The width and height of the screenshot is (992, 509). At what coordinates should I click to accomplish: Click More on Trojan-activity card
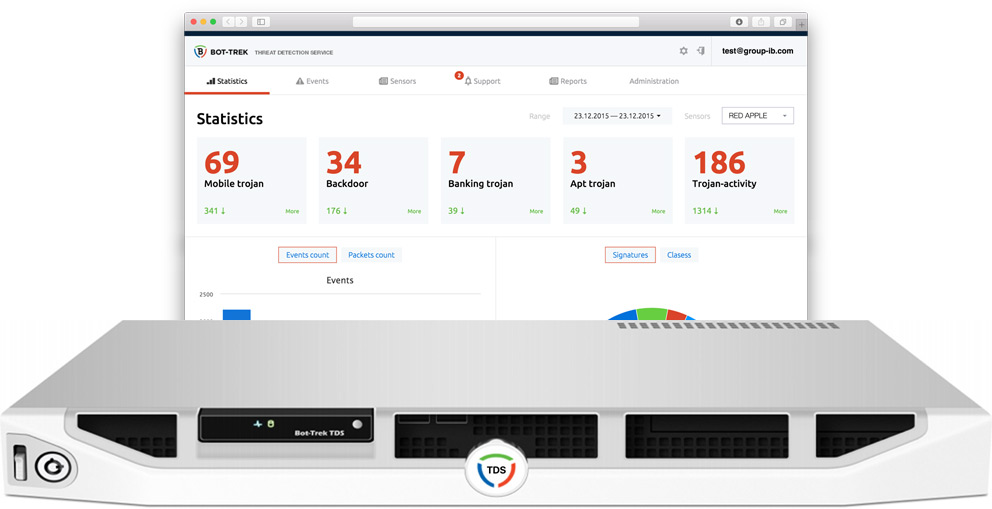coord(780,211)
